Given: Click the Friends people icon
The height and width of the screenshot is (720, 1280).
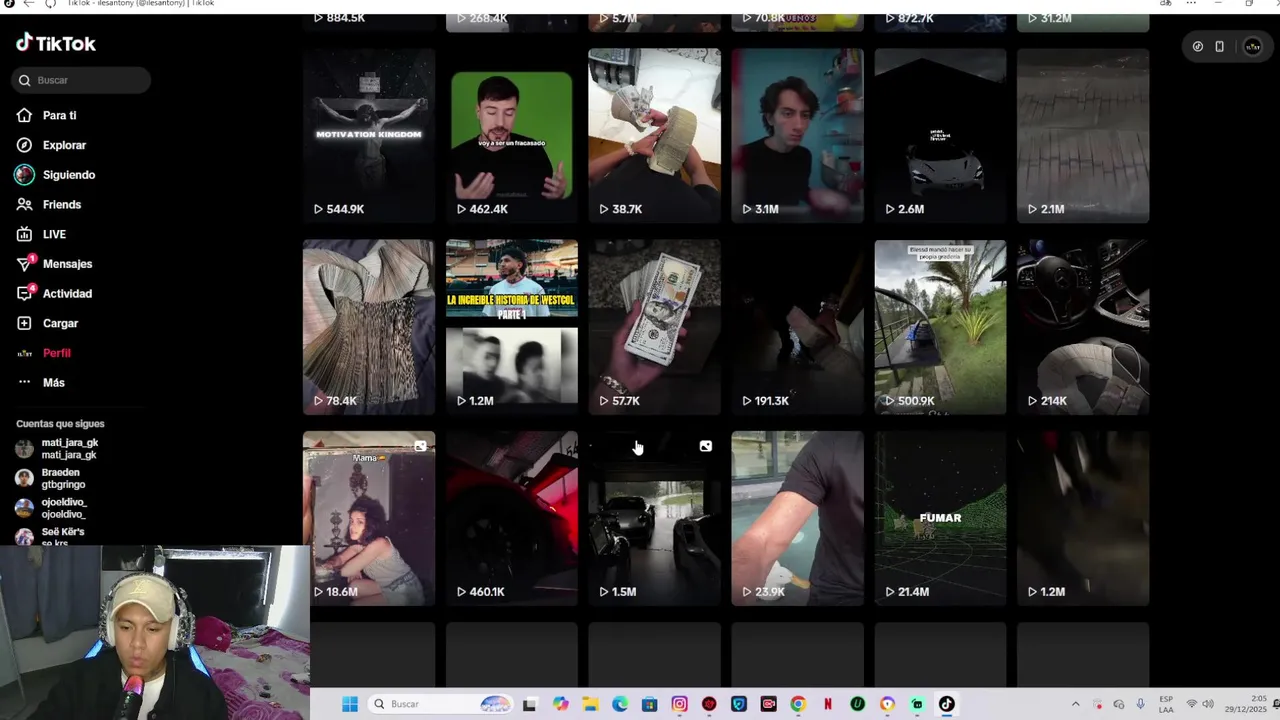Looking at the screenshot, I should (24, 204).
